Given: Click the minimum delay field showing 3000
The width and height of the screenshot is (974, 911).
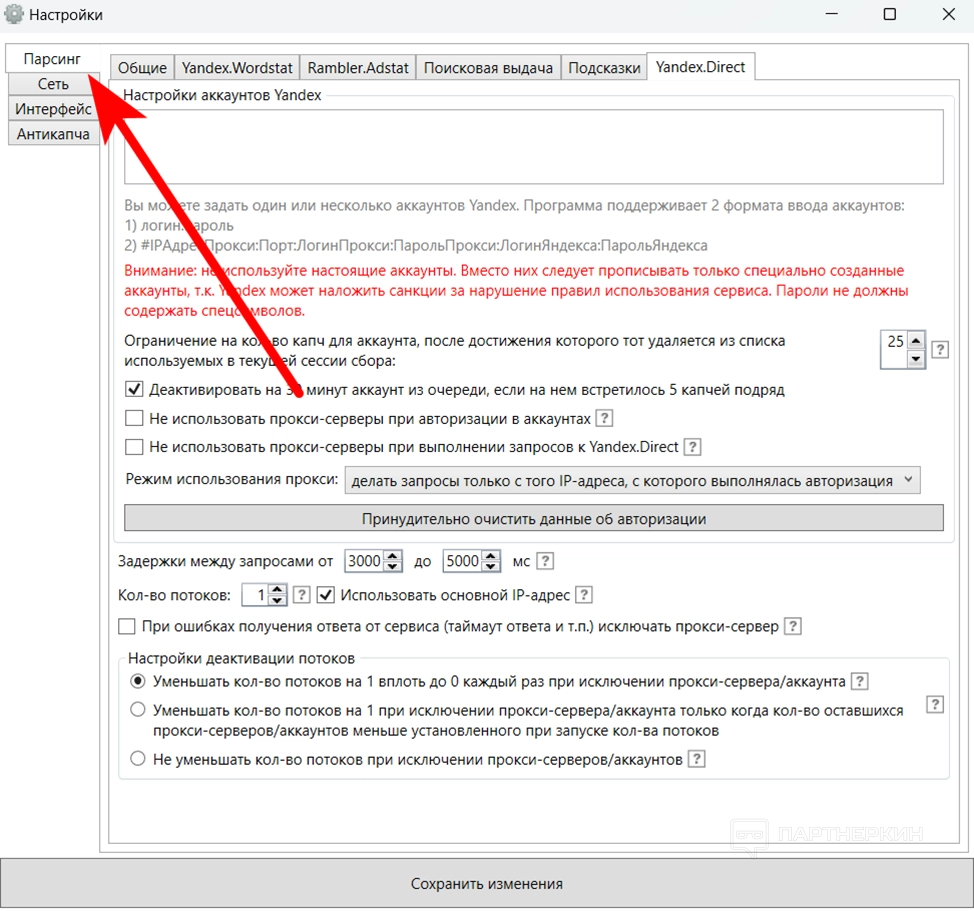Looking at the screenshot, I should pos(365,561).
